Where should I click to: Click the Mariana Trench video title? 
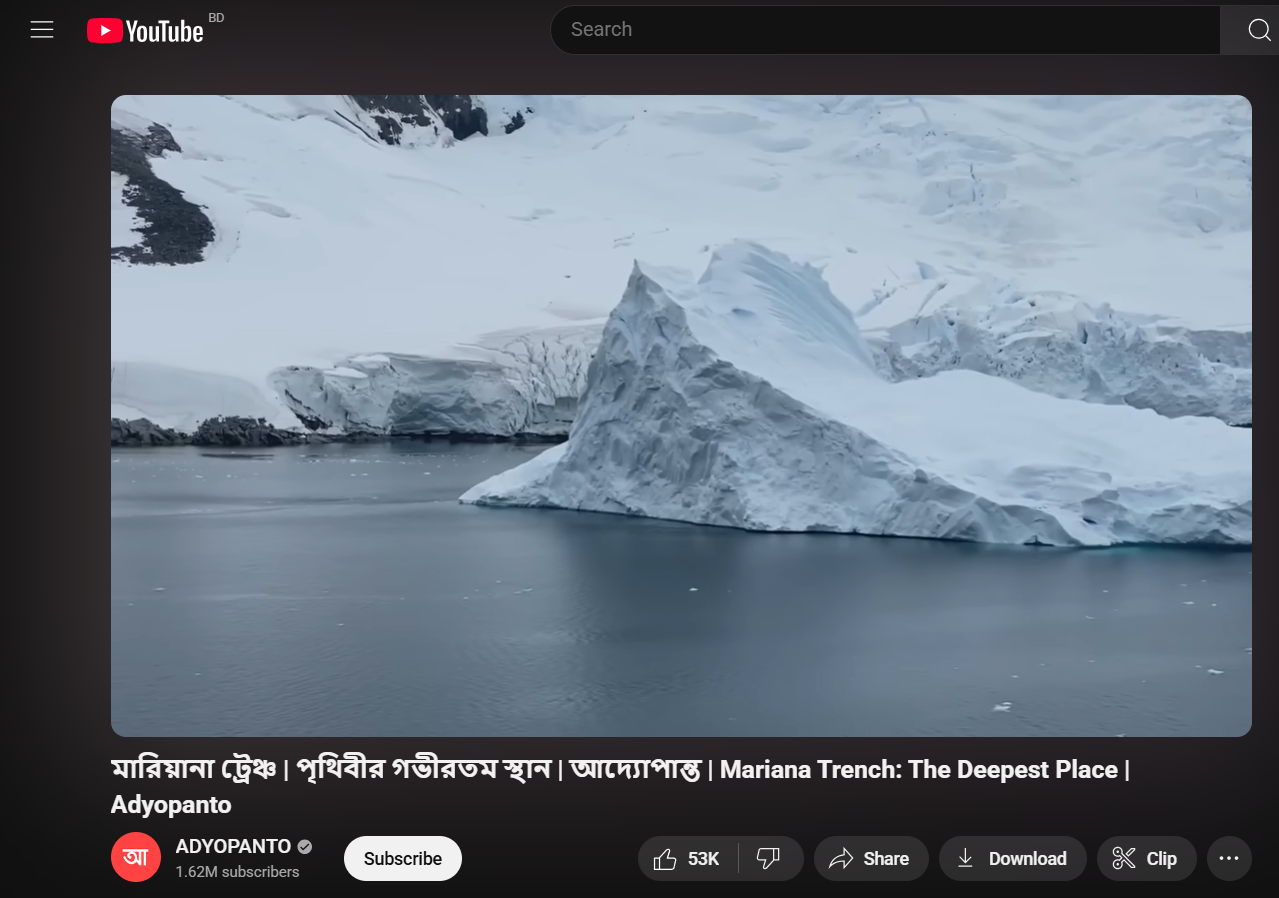click(x=620, y=770)
